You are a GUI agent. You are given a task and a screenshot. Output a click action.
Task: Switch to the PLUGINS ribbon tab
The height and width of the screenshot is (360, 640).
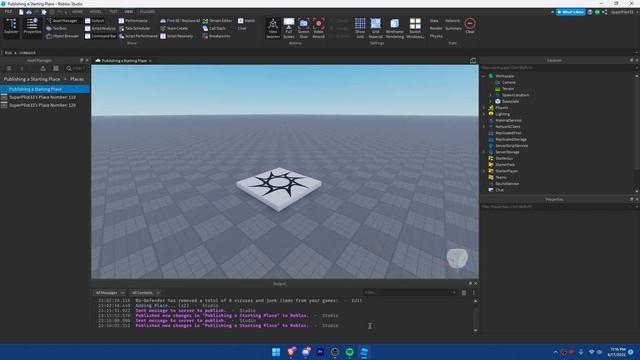click(x=147, y=12)
